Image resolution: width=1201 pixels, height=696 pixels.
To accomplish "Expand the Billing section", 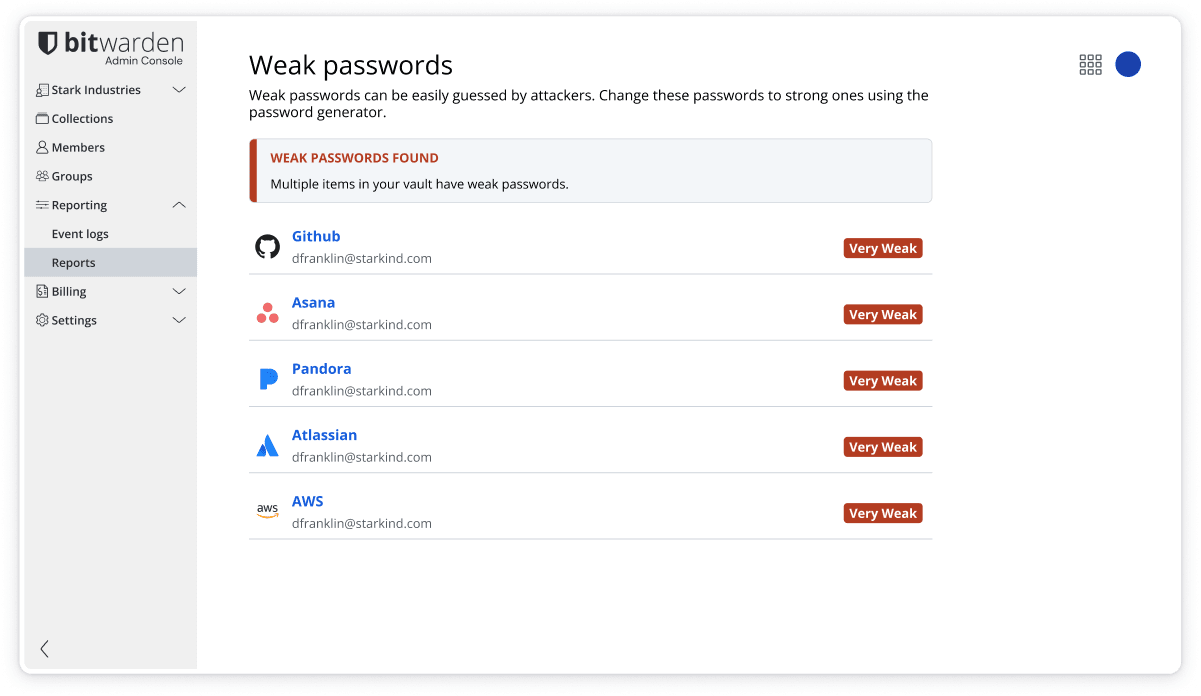I will click(178, 291).
